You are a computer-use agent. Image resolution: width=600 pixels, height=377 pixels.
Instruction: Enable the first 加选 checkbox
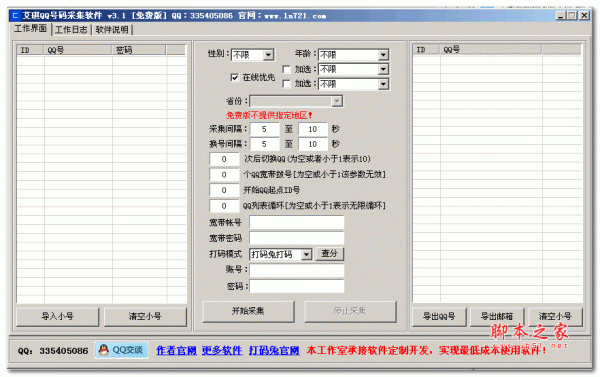click(286, 69)
